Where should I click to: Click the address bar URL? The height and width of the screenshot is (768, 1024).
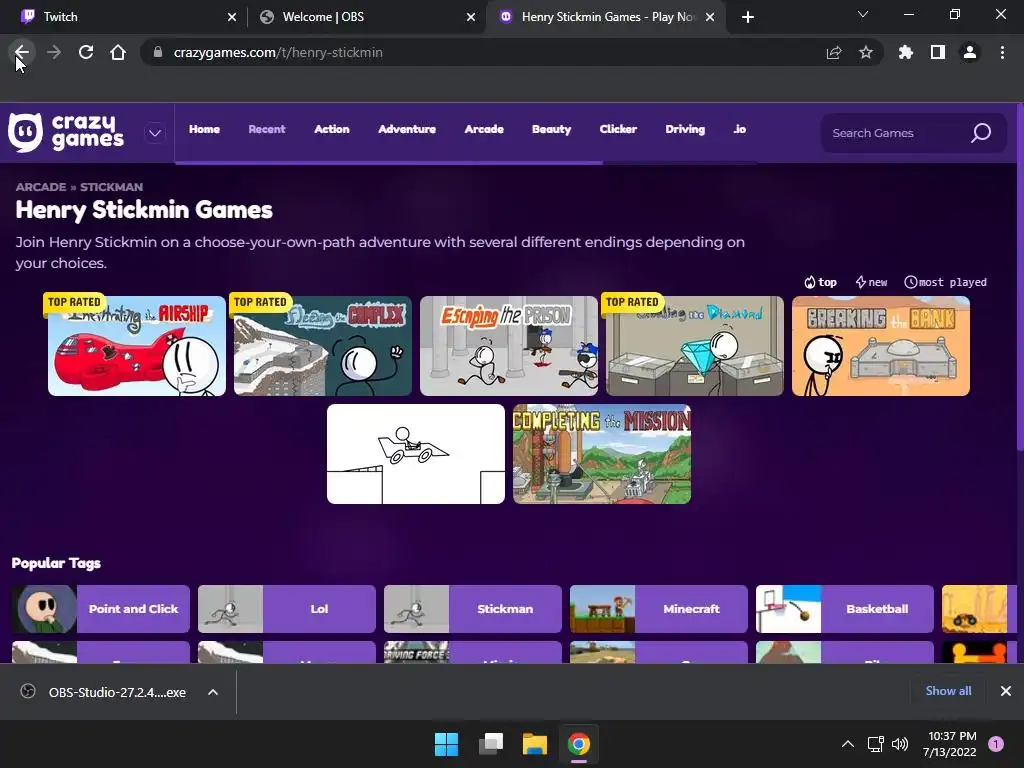pyautogui.click(x=278, y=52)
